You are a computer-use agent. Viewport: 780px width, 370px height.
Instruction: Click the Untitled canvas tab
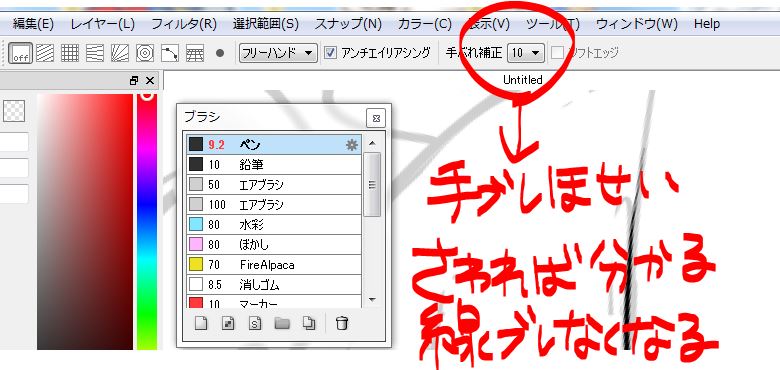coord(522,80)
